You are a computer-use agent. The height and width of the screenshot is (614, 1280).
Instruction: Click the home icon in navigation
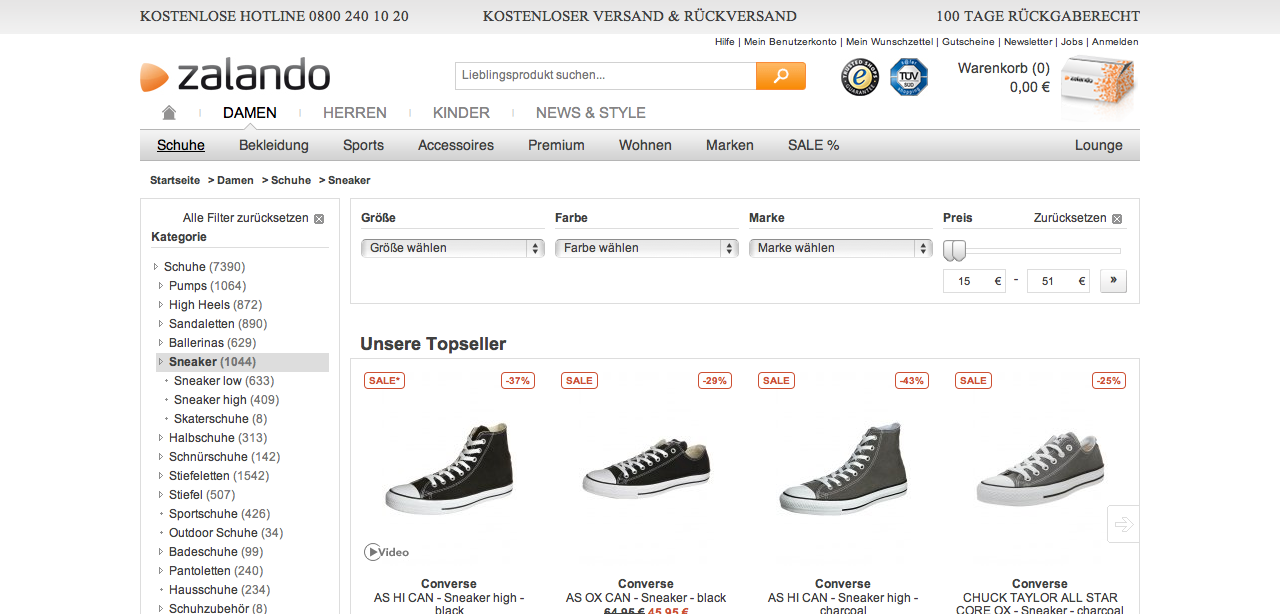(x=169, y=113)
